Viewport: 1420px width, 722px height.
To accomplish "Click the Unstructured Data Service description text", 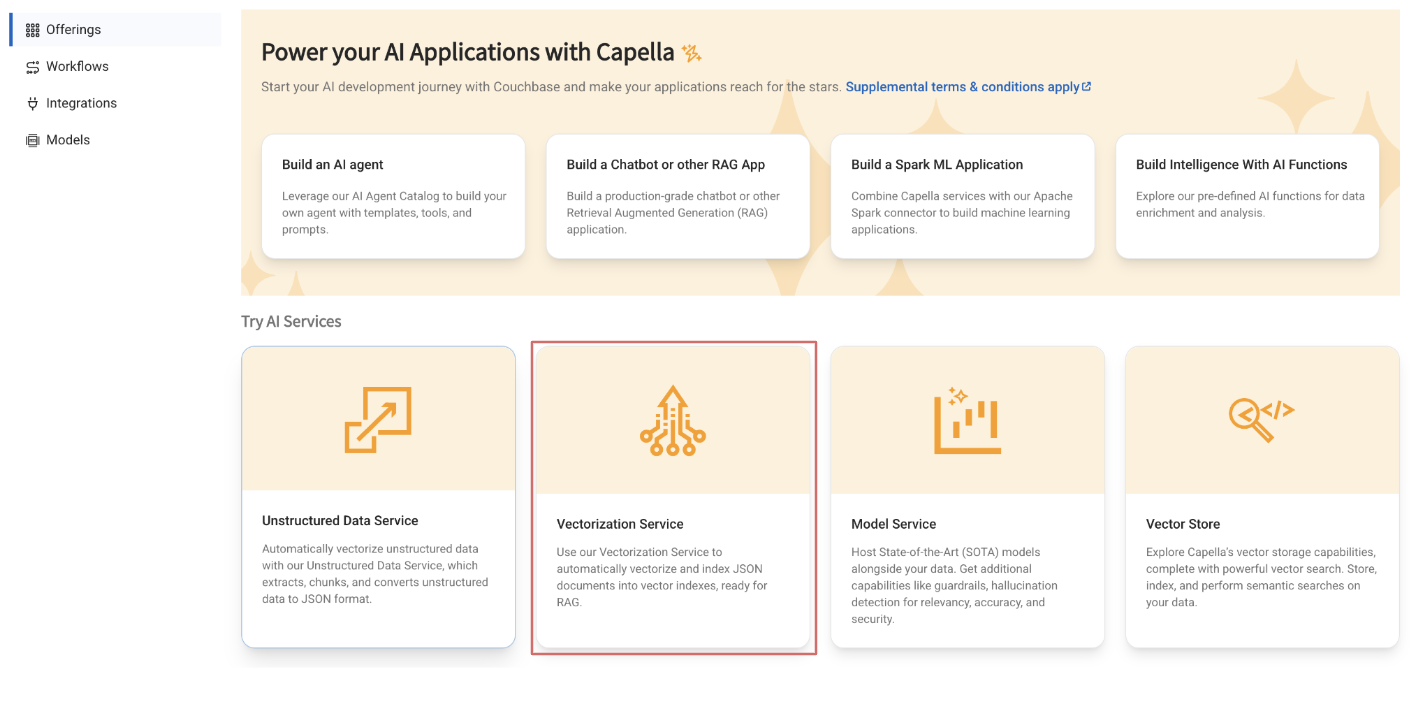I will click(375, 574).
